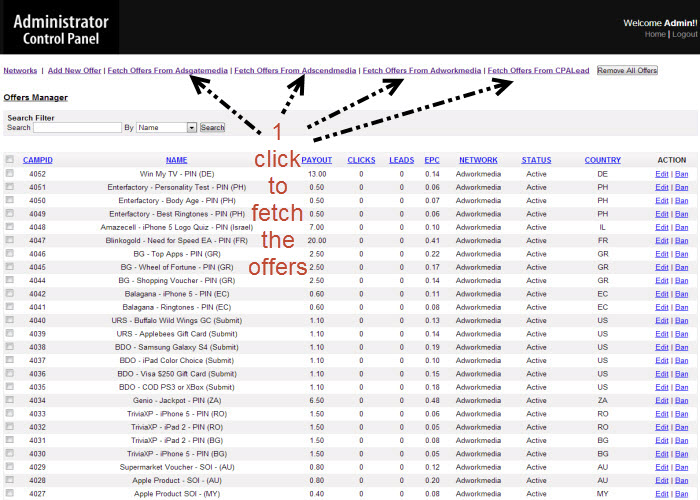Open the By Name dropdown
Screen dimensions: 700x500
167,128
